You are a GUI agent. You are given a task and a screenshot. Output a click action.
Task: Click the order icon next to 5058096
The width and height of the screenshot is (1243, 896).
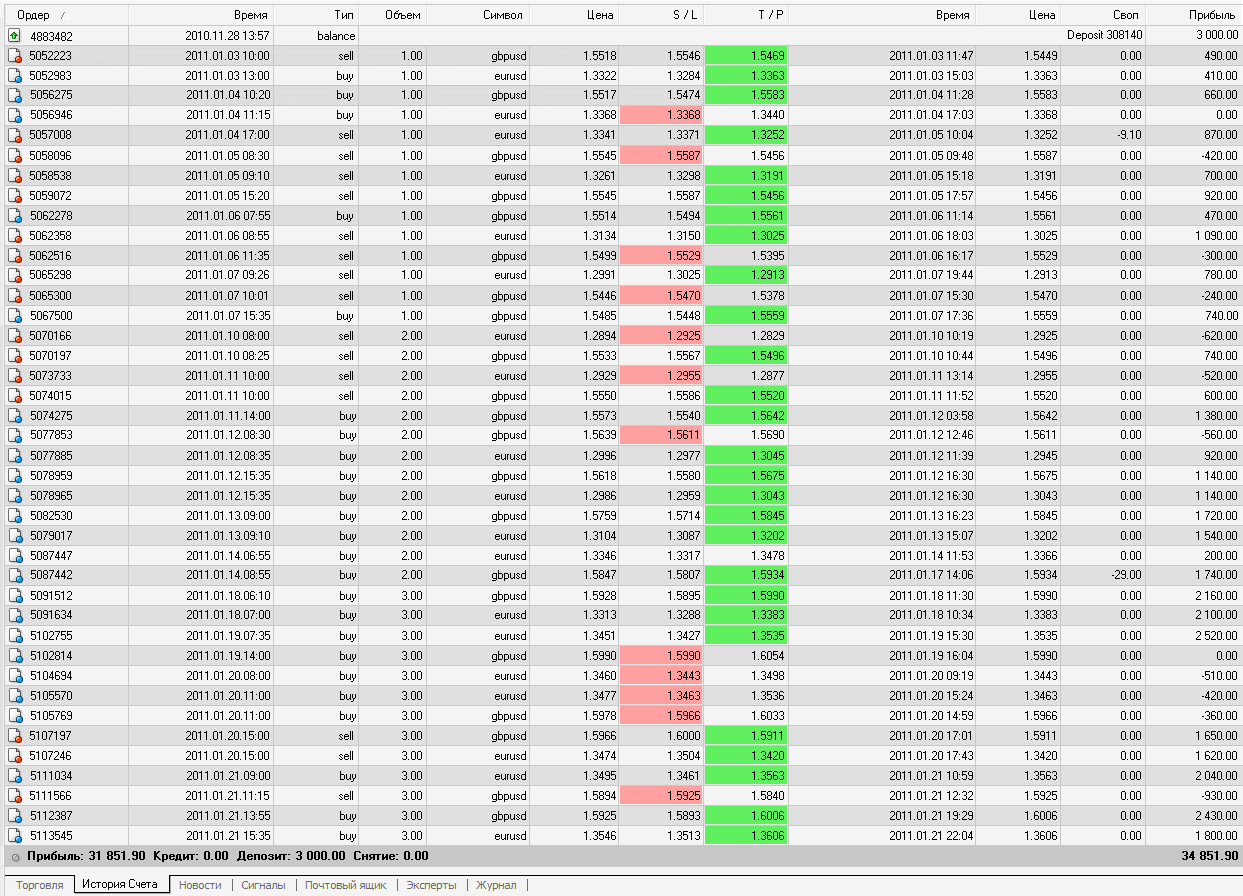click(14, 155)
